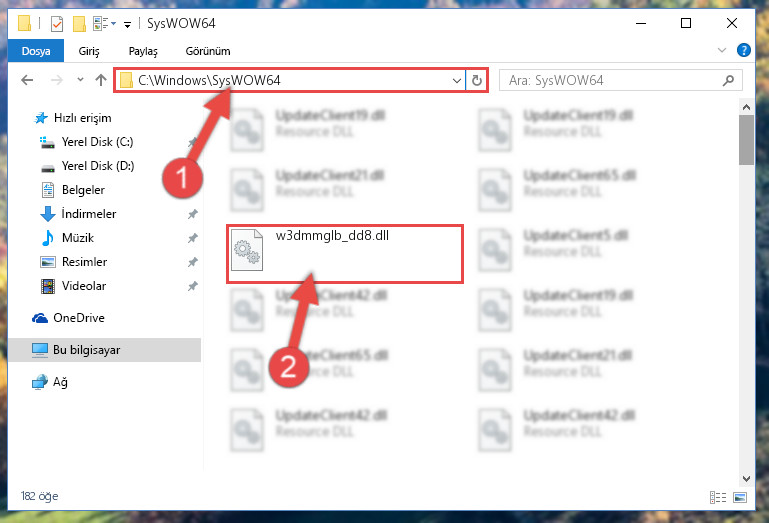This screenshot has height=523, width=769.
Task: Open the Görünüm ribbon tab
Action: click(208, 51)
